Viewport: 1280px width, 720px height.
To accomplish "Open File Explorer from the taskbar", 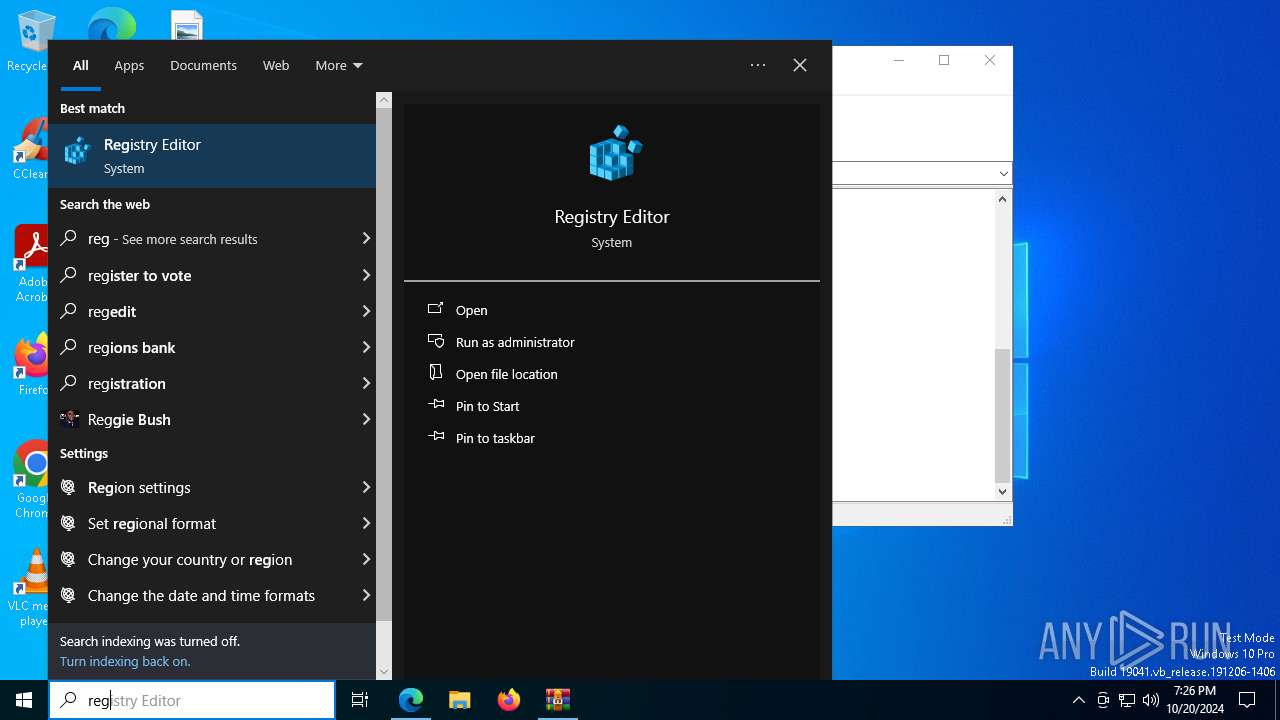I will tap(459, 700).
